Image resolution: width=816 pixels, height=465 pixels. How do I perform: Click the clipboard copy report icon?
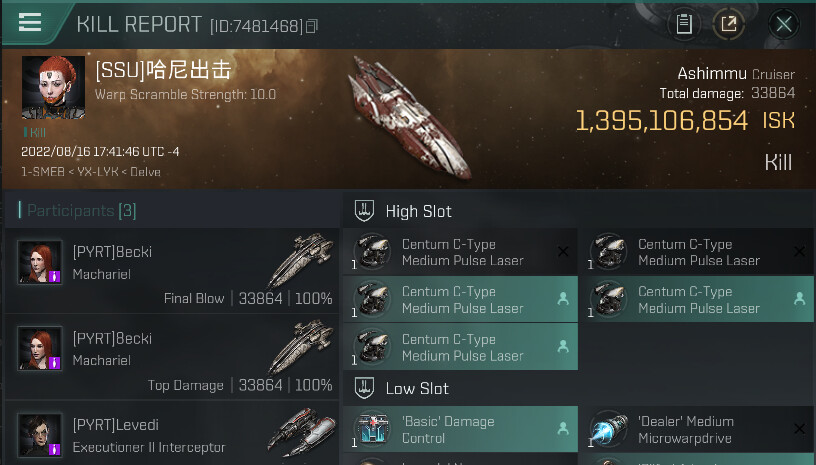684,24
